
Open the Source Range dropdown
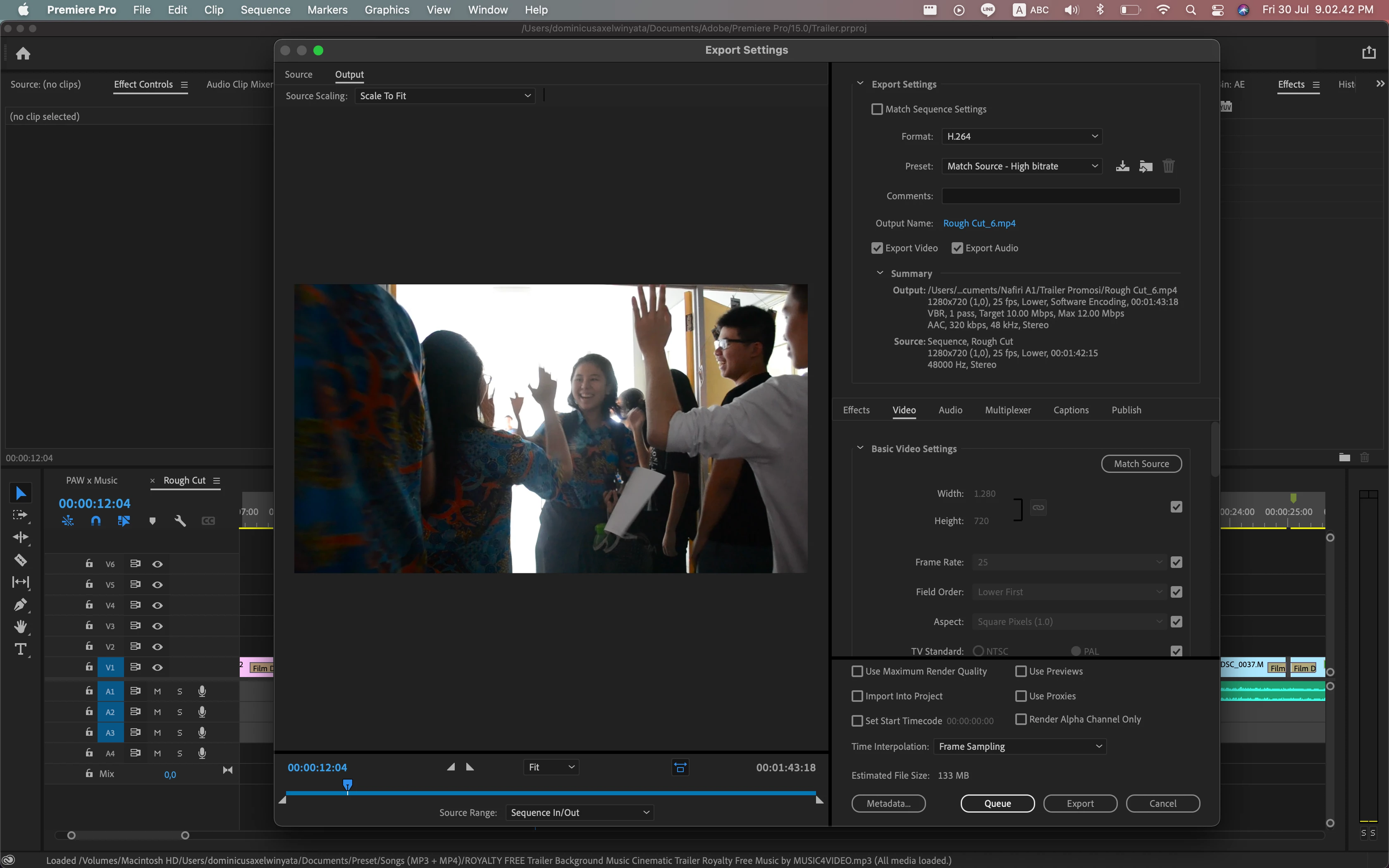click(579, 812)
